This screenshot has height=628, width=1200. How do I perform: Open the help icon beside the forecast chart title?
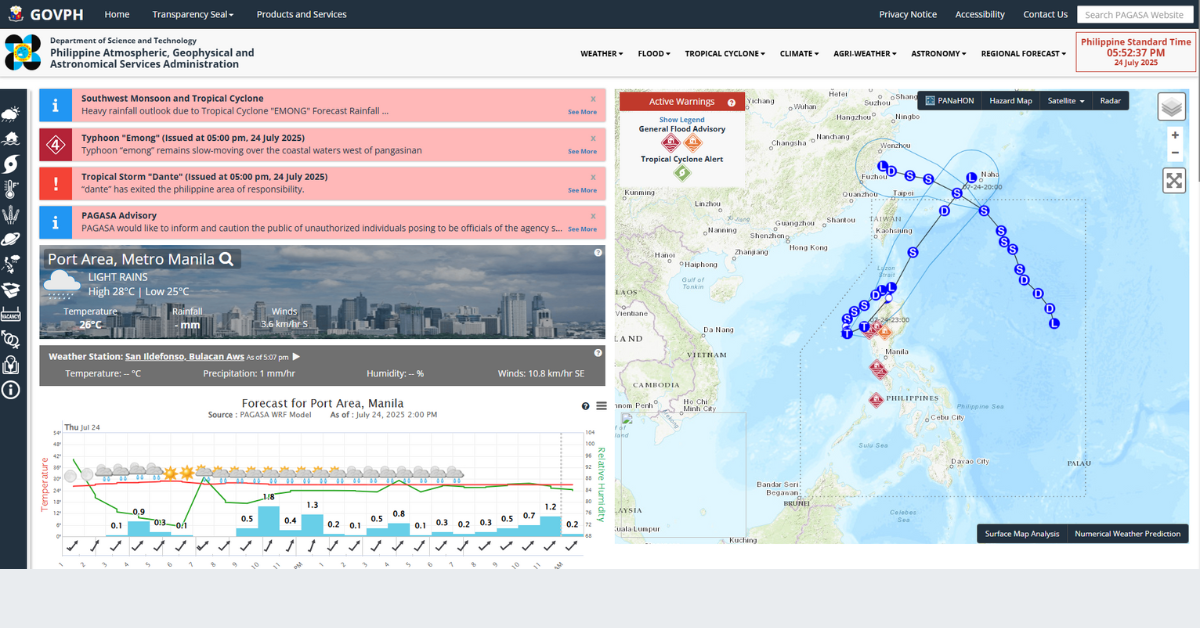click(586, 406)
